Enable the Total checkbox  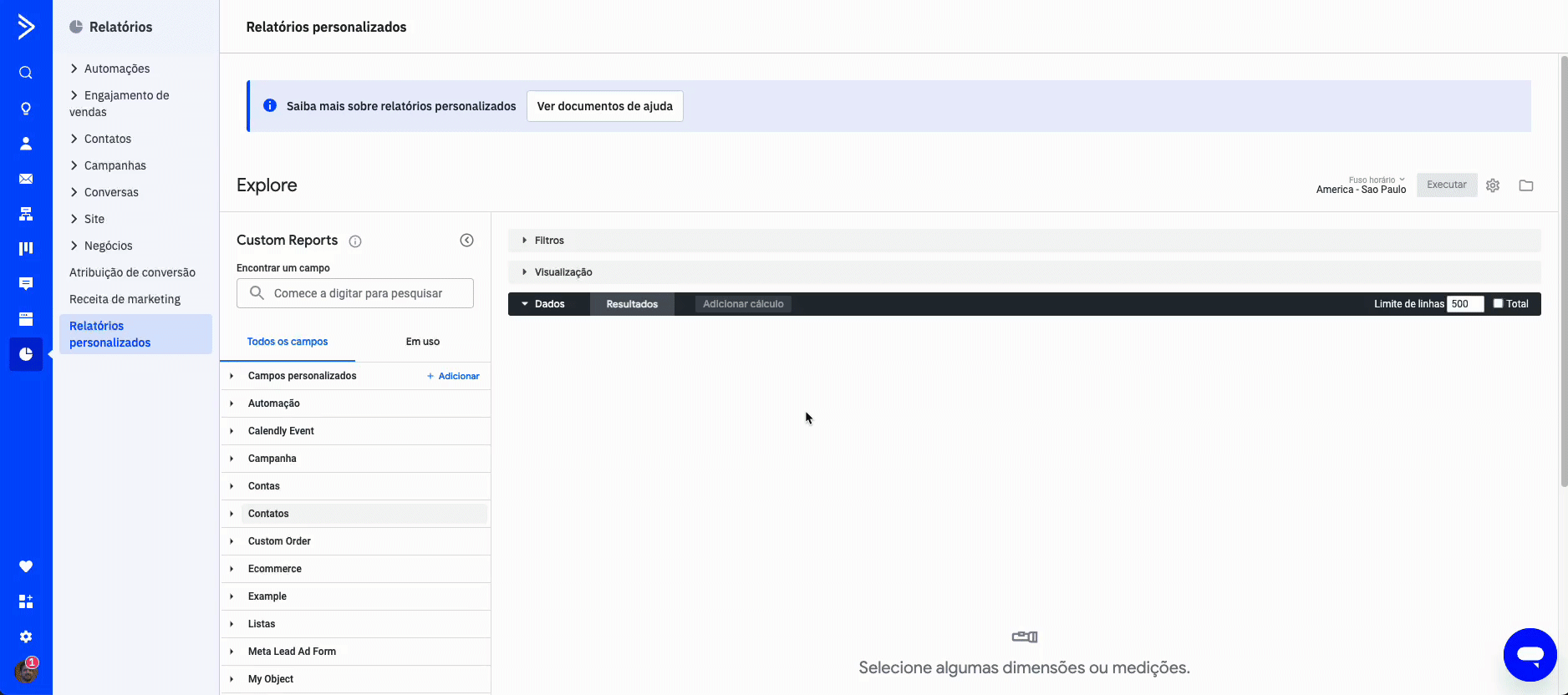pos(1498,304)
